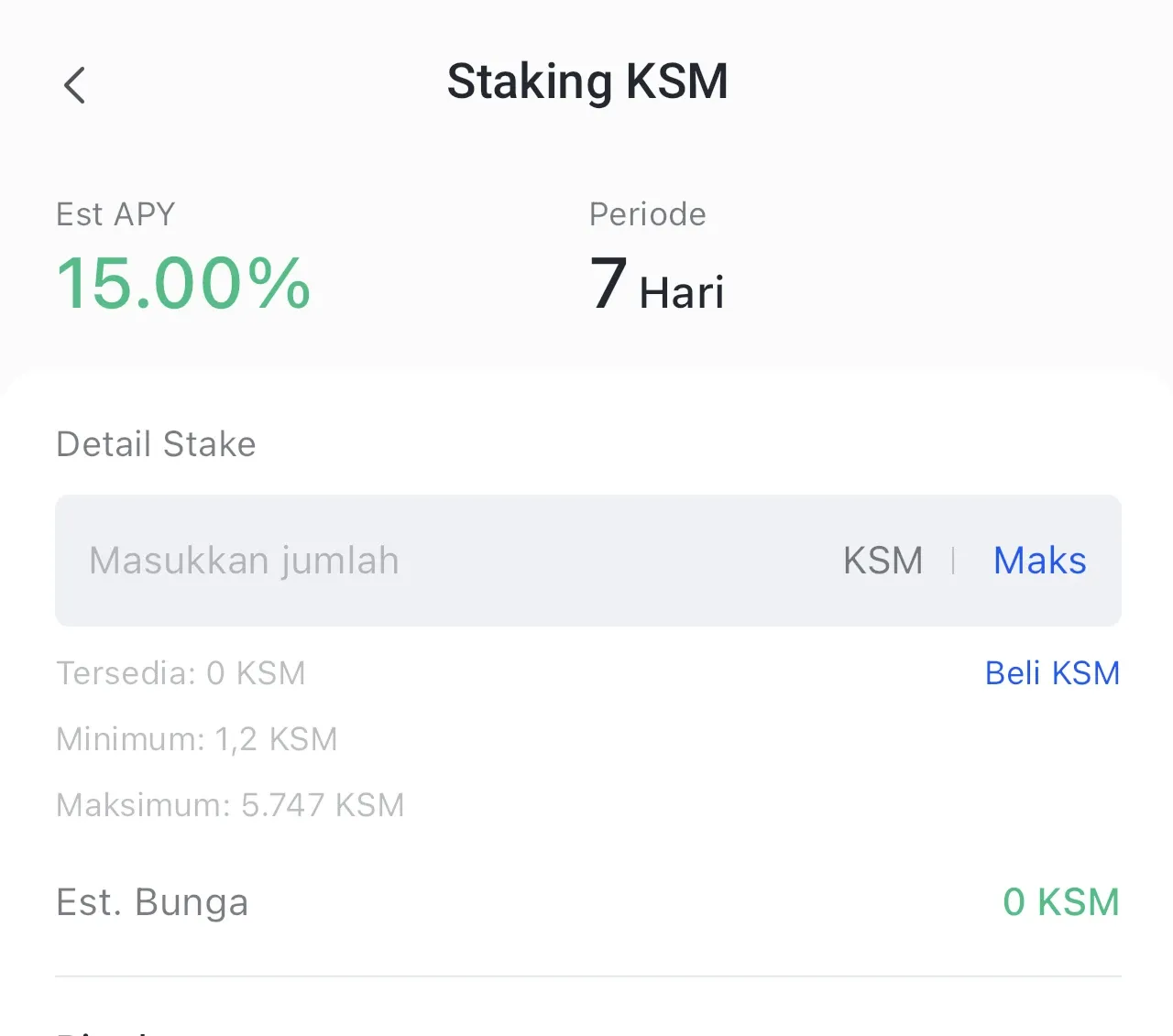The height and width of the screenshot is (1036, 1173).
Task: Select the Maksimum: 5.747 KSM text
Action: (230, 805)
